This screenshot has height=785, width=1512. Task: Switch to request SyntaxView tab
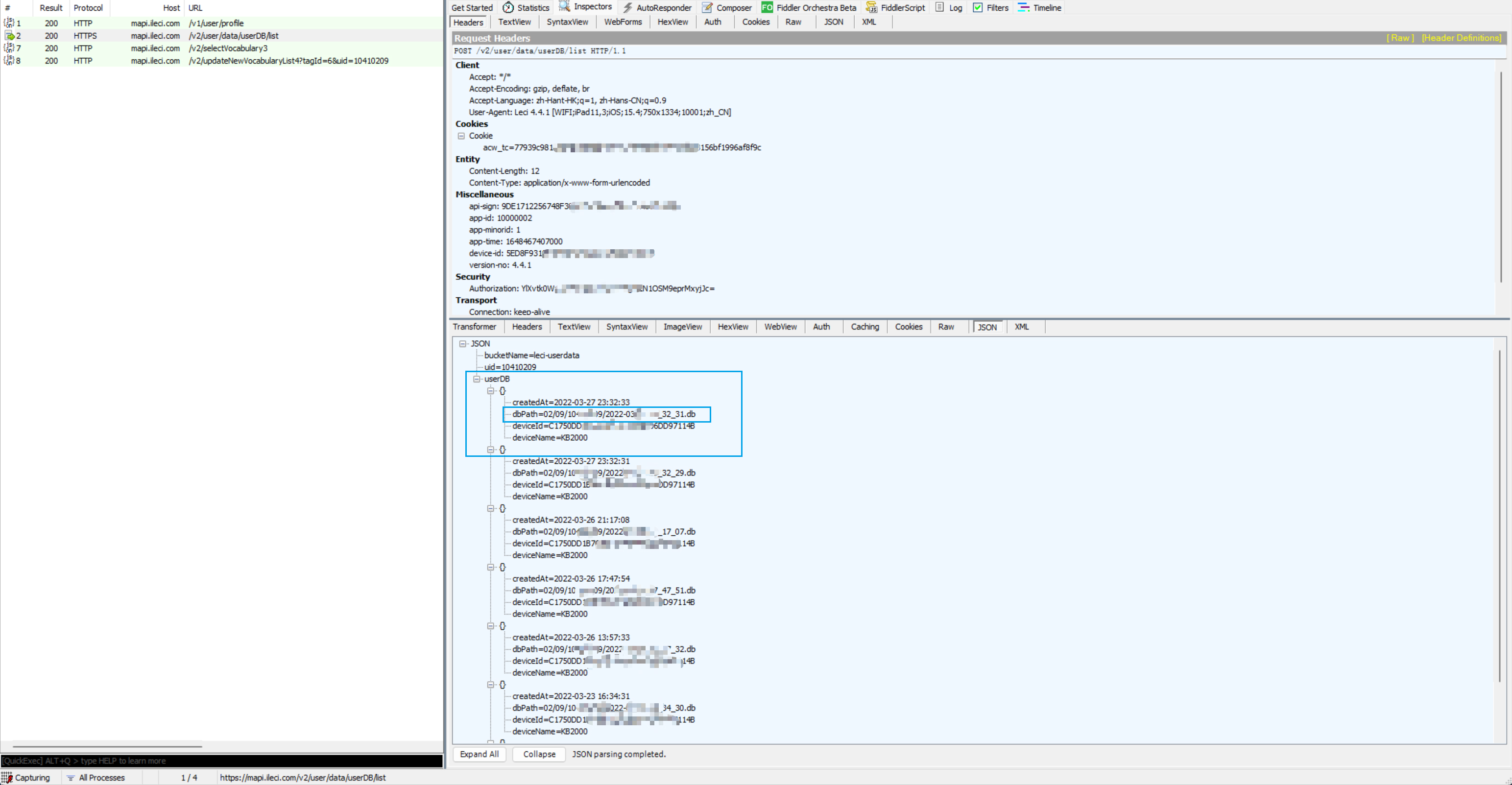coord(567,23)
